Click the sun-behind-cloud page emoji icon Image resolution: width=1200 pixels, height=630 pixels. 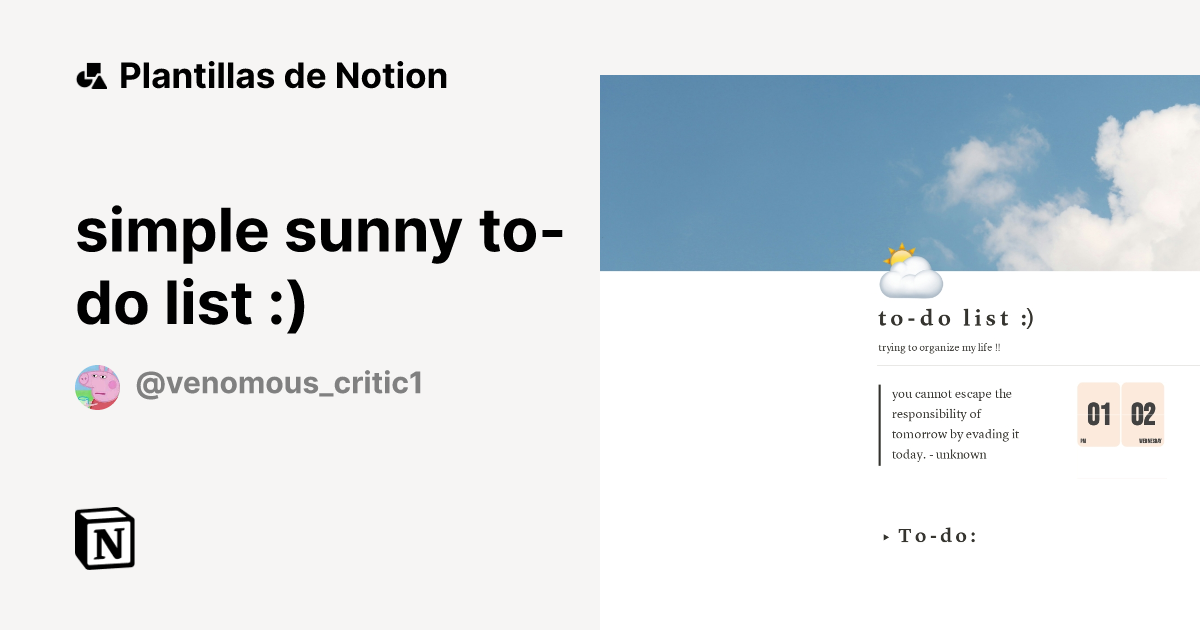[910, 270]
